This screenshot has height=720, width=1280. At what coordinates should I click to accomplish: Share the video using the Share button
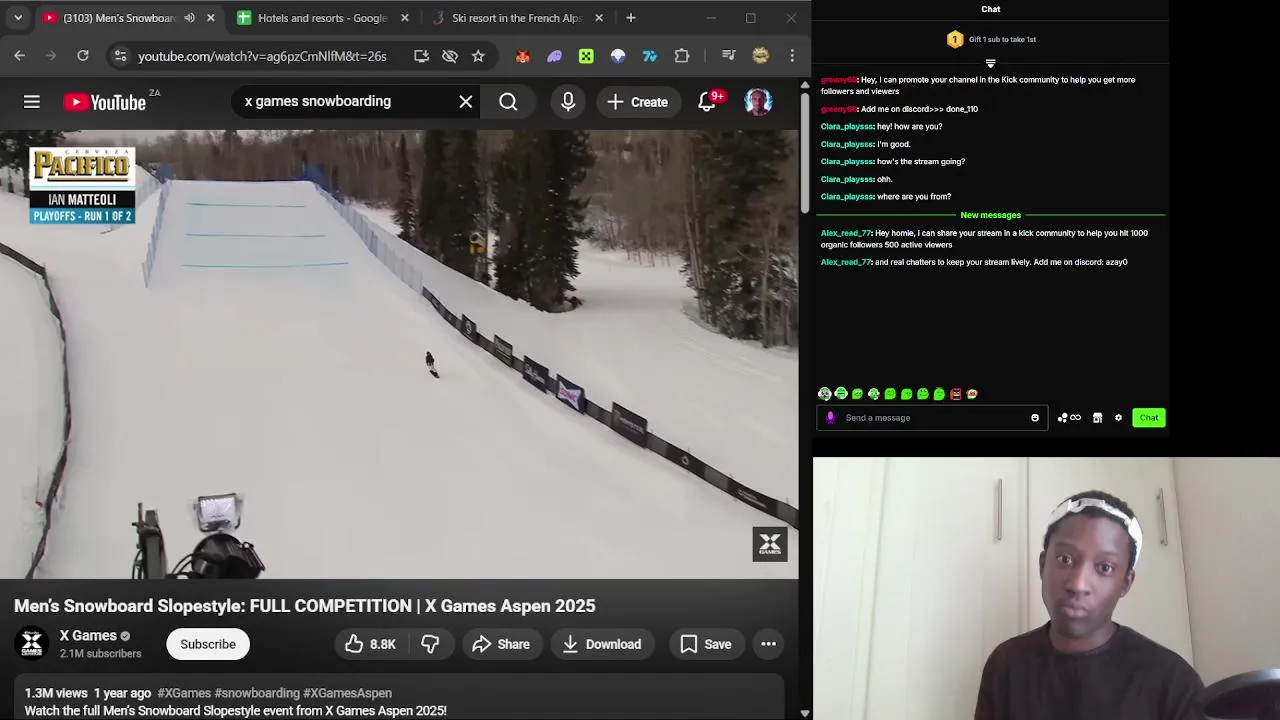(501, 644)
